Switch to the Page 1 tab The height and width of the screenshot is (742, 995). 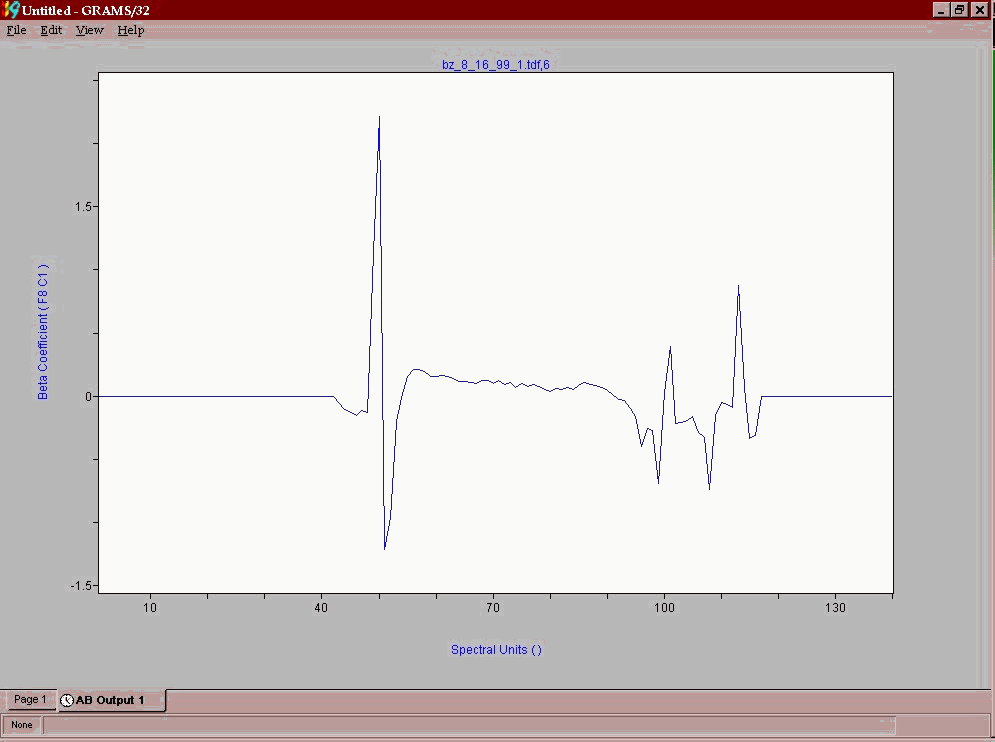[x=30, y=699]
